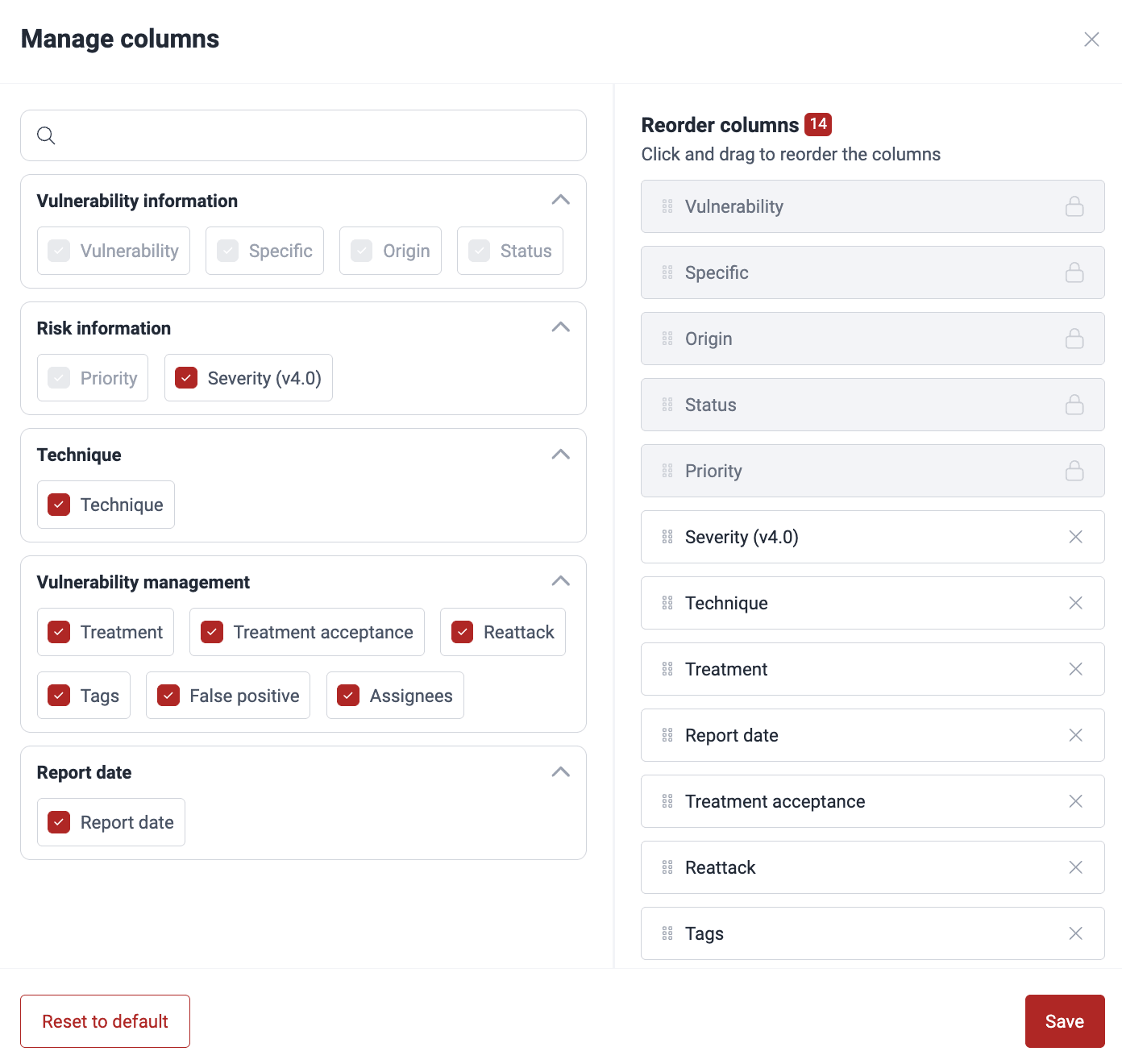Uncheck the False positive checkbox
The image size is (1122, 1064).
click(168, 695)
